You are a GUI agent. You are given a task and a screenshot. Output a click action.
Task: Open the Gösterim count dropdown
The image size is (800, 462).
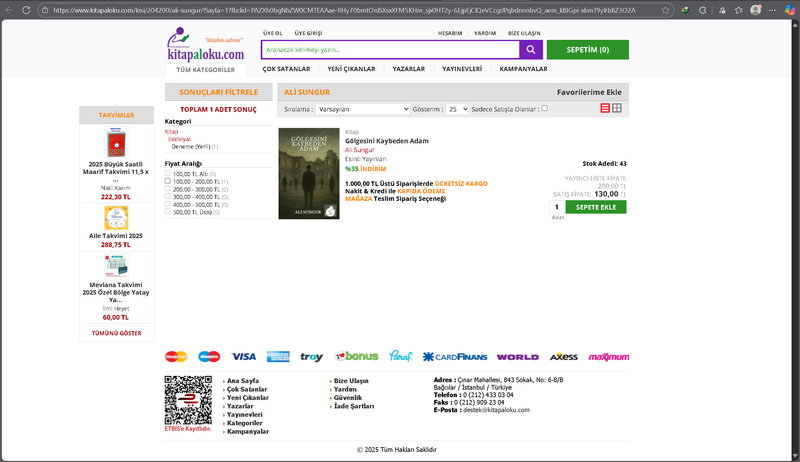pyautogui.click(x=457, y=108)
